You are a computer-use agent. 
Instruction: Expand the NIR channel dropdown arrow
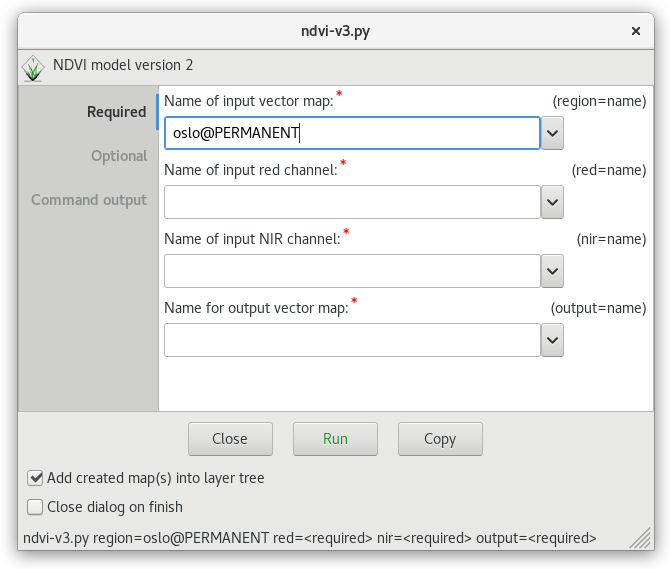552,271
